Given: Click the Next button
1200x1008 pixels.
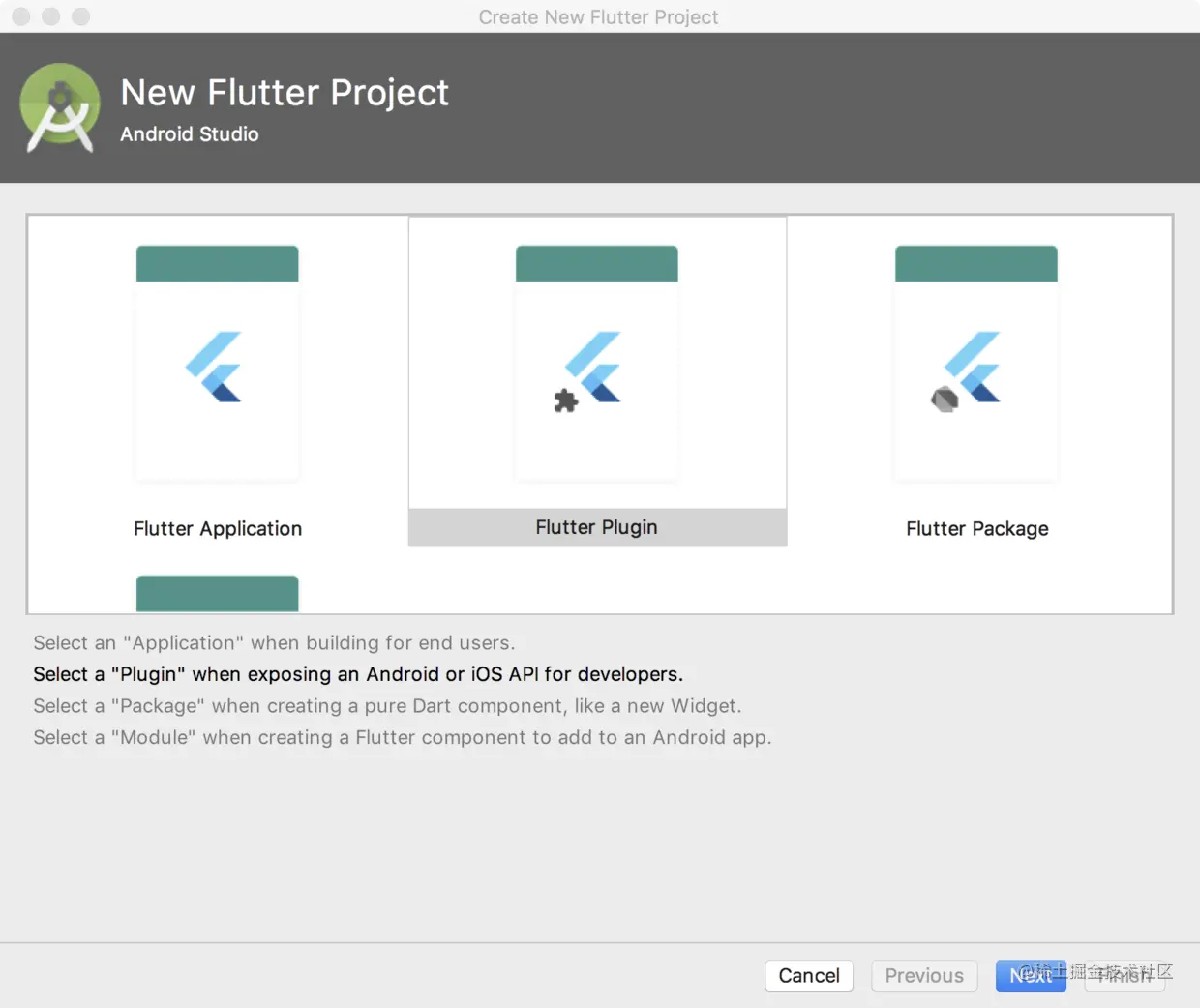Looking at the screenshot, I should click(x=1031, y=975).
